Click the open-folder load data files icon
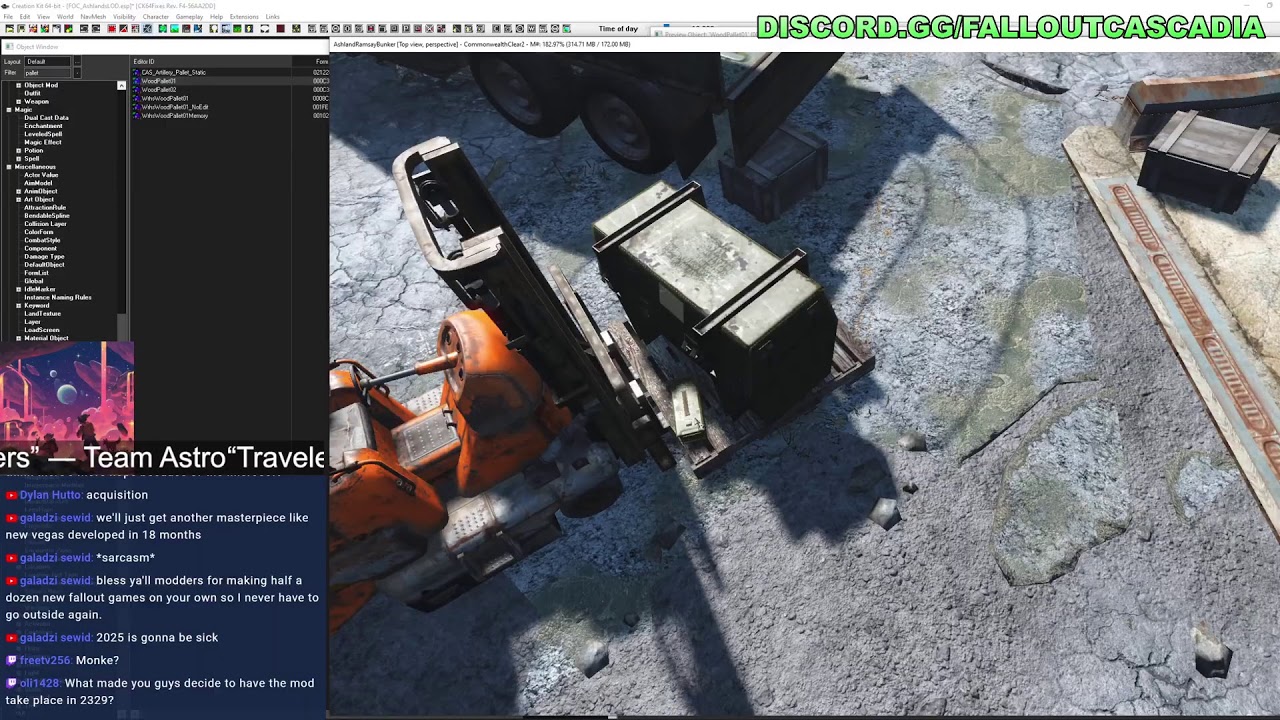This screenshot has width=1280, height=720. (10, 29)
